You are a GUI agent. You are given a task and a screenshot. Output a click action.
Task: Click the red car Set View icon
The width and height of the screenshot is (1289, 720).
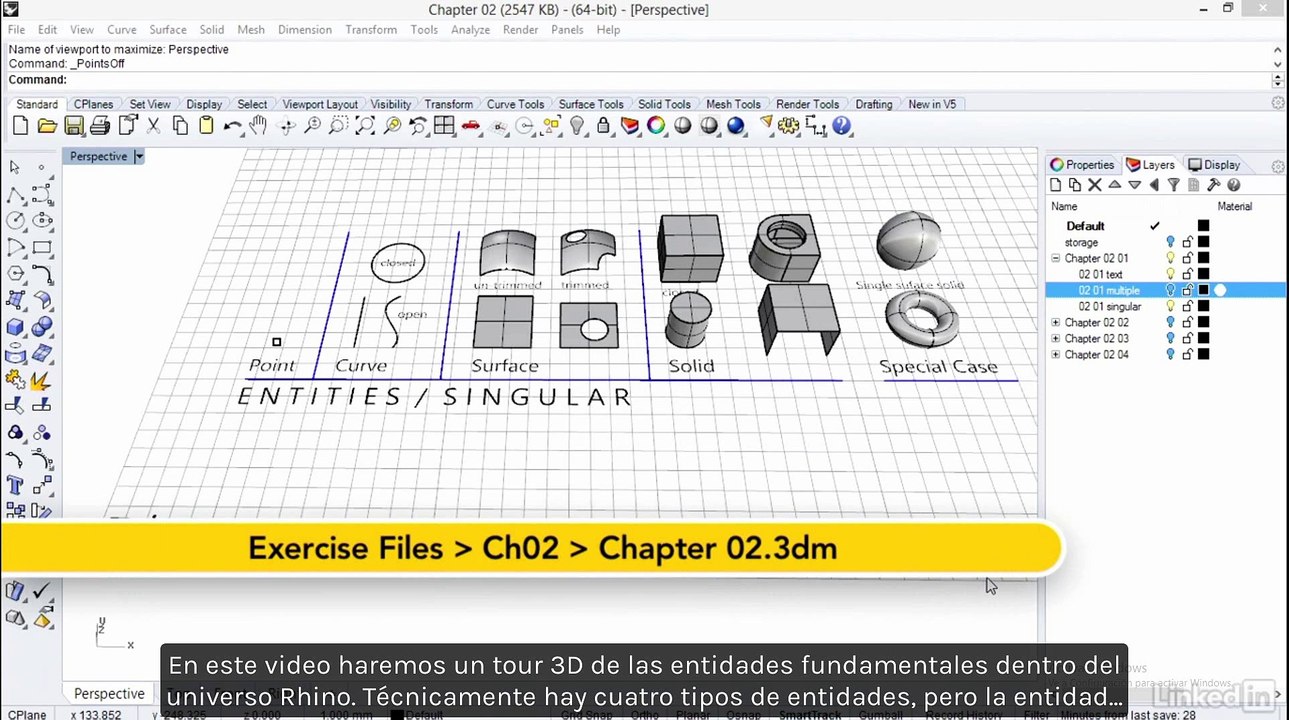(471, 126)
